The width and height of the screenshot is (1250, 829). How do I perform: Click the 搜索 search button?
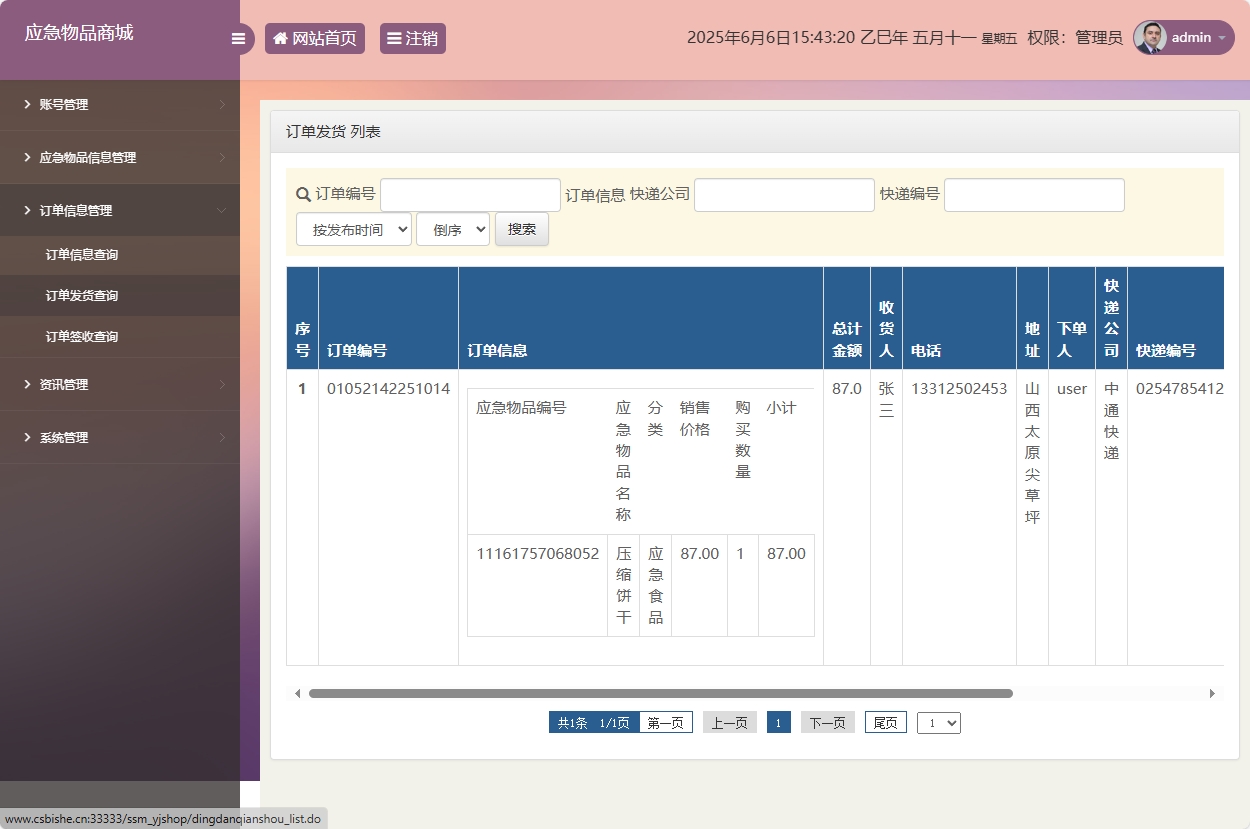521,228
